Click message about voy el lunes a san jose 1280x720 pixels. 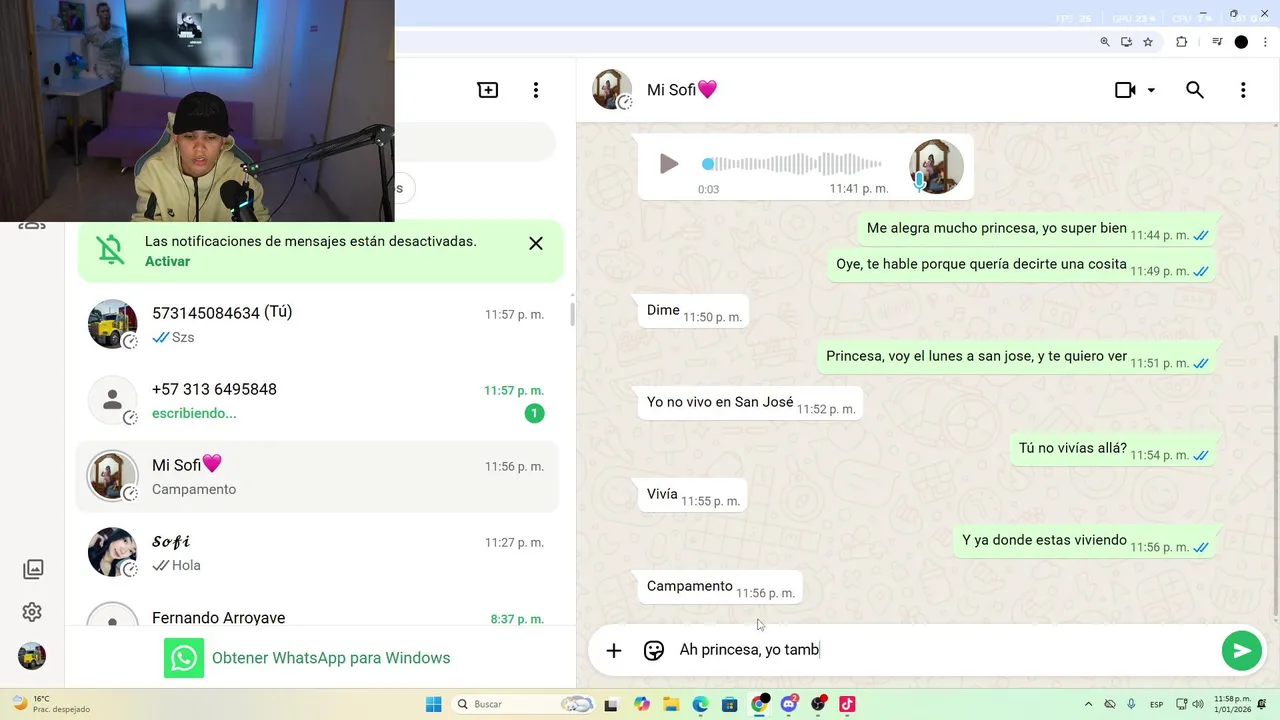pos(1017,358)
